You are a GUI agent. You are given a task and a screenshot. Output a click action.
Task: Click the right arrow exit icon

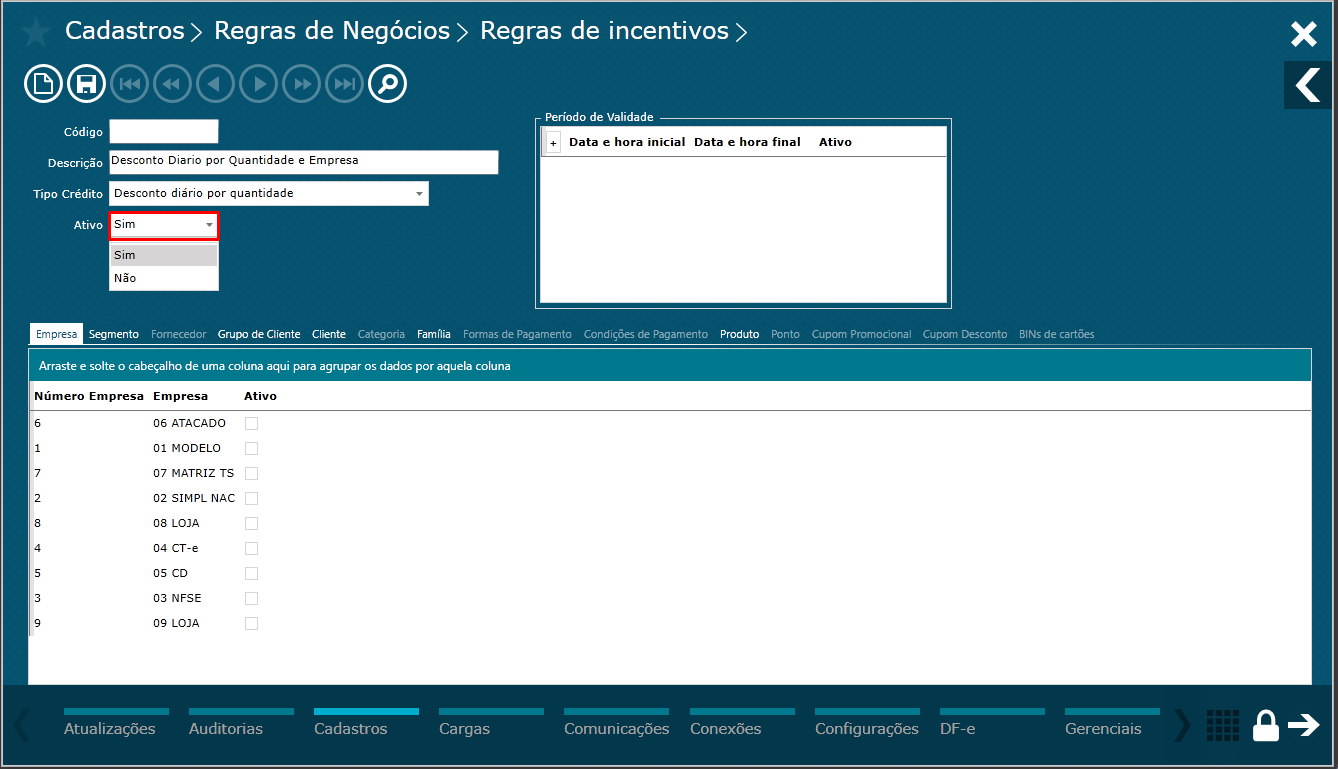pos(1304,725)
